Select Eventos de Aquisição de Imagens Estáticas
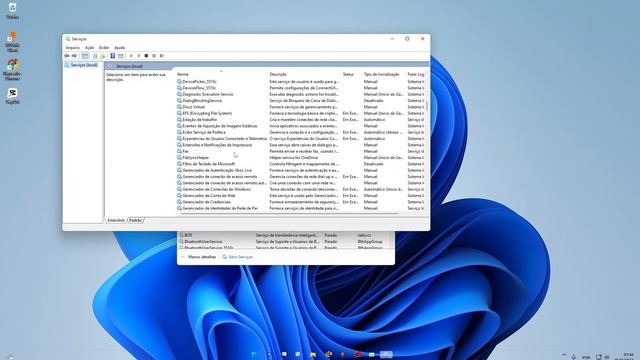This screenshot has width=640, height=360. (x=300, y=126)
